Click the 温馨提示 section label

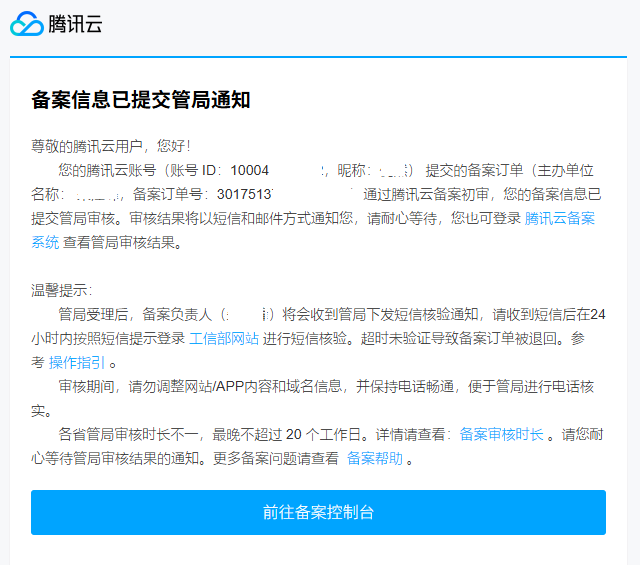coord(61,290)
